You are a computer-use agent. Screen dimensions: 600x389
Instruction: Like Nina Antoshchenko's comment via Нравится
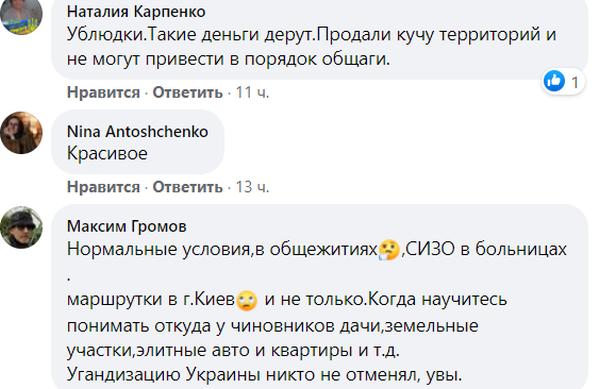tap(103, 187)
